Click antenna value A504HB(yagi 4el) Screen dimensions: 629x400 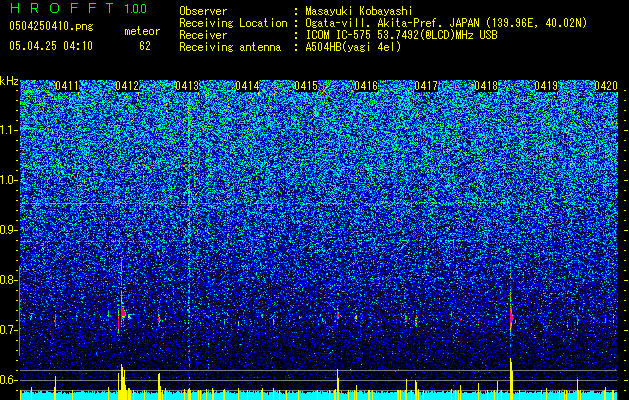(x=353, y=47)
